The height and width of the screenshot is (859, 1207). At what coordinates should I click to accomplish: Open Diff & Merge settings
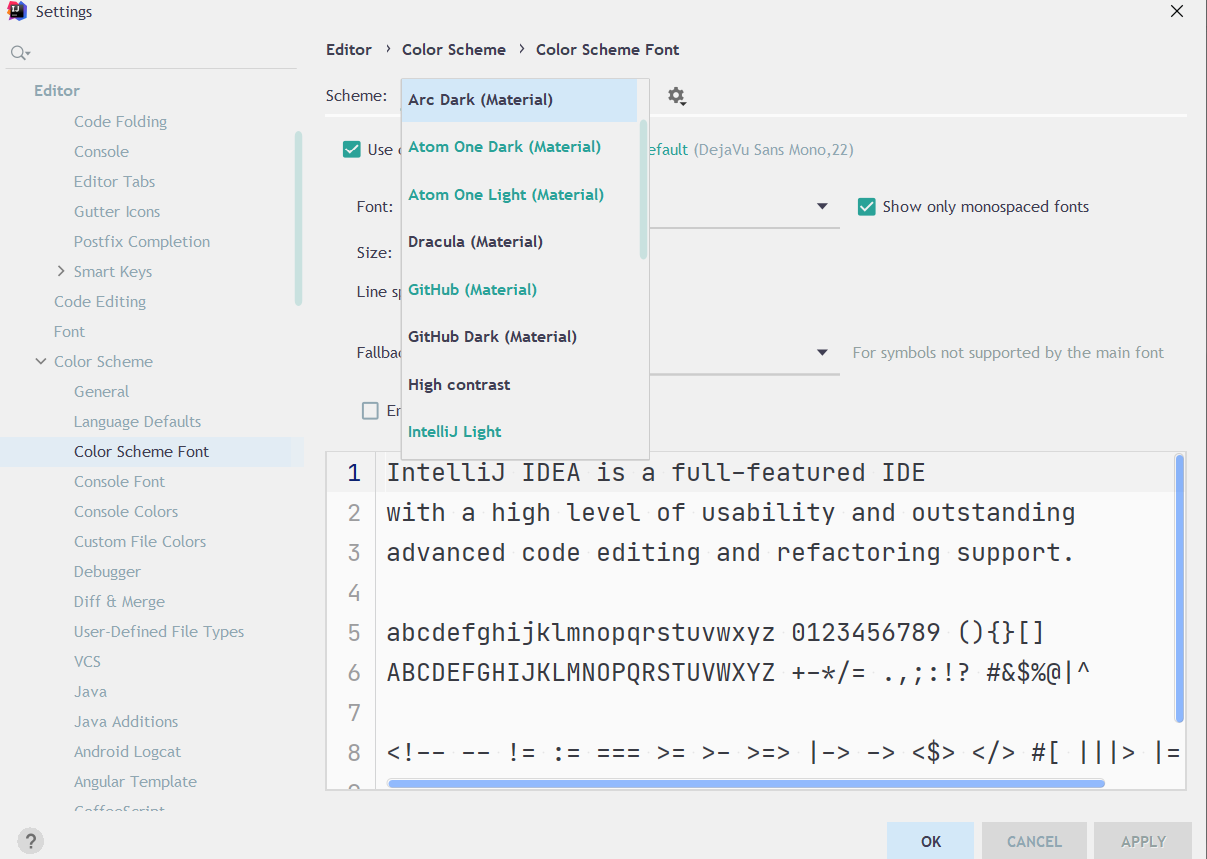(x=119, y=602)
